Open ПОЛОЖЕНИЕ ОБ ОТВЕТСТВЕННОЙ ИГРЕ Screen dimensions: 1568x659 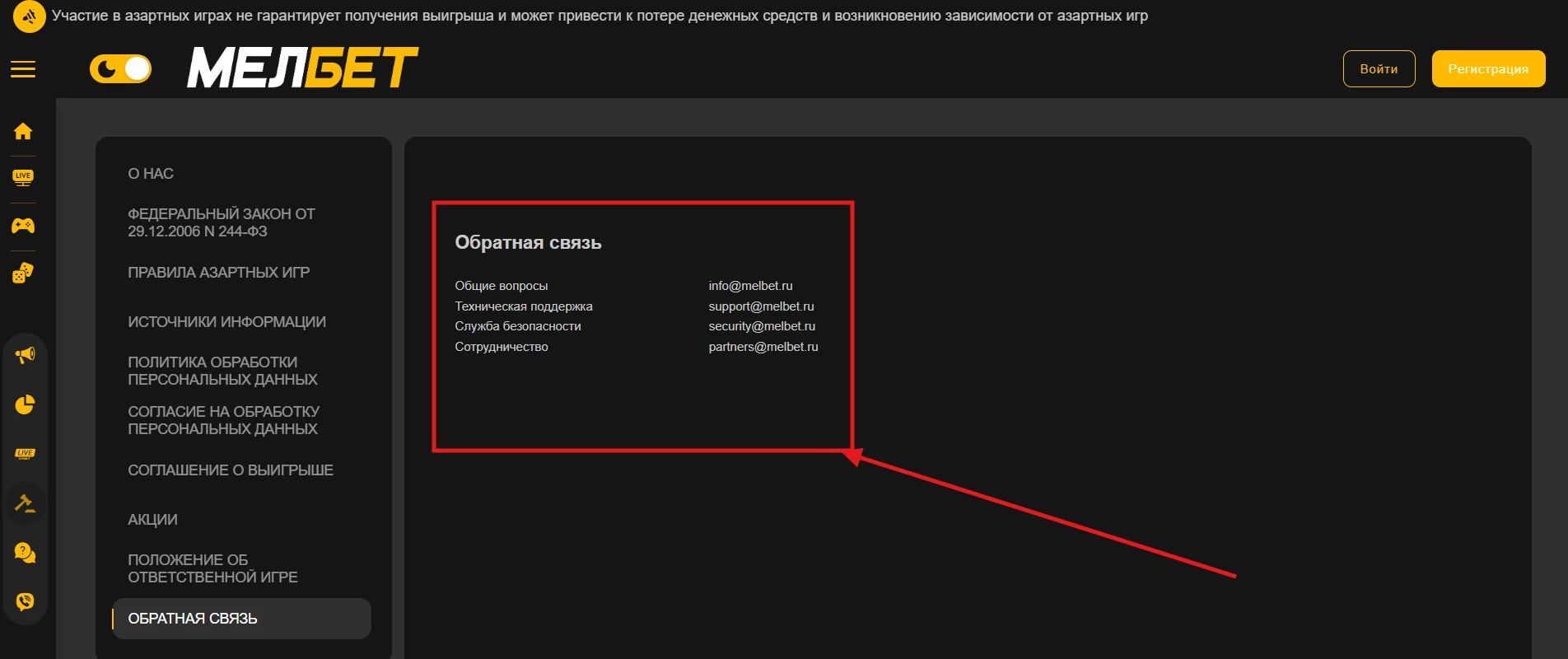pos(212,568)
